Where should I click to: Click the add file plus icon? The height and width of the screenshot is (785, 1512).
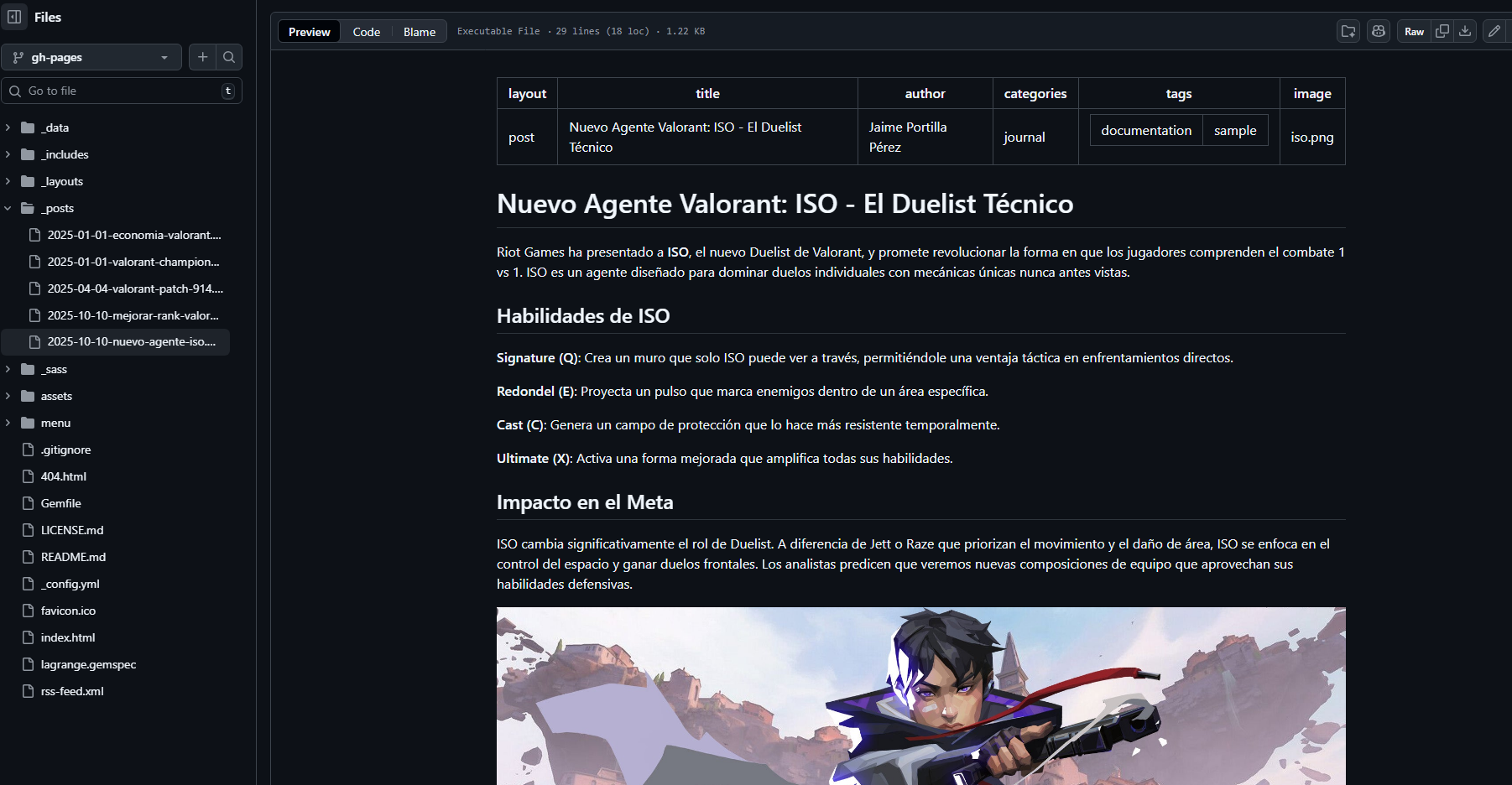(x=202, y=57)
